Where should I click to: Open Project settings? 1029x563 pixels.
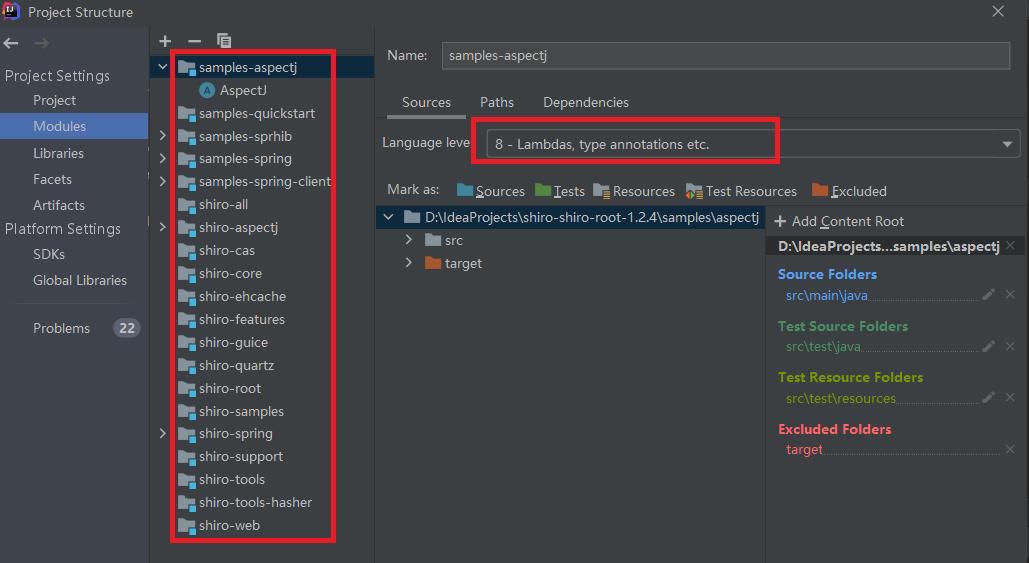(x=54, y=100)
